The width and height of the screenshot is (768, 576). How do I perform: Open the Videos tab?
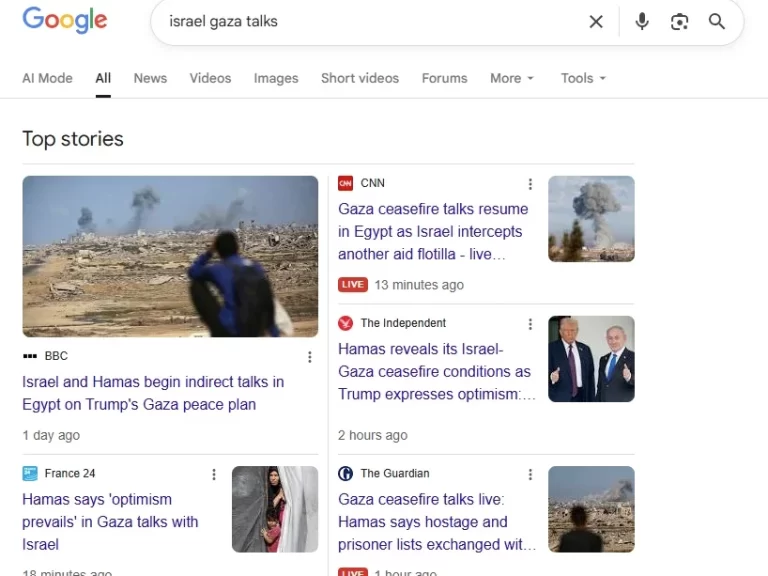[210, 78]
